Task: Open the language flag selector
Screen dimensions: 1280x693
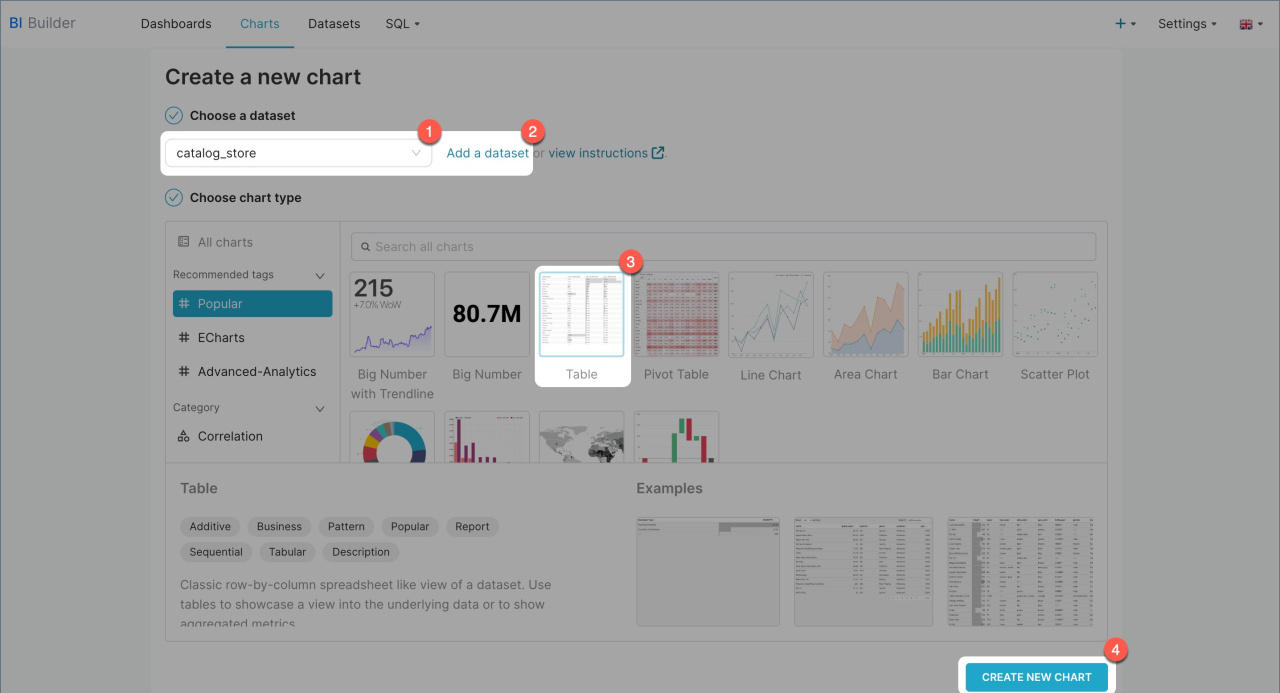Action: click(x=1250, y=24)
